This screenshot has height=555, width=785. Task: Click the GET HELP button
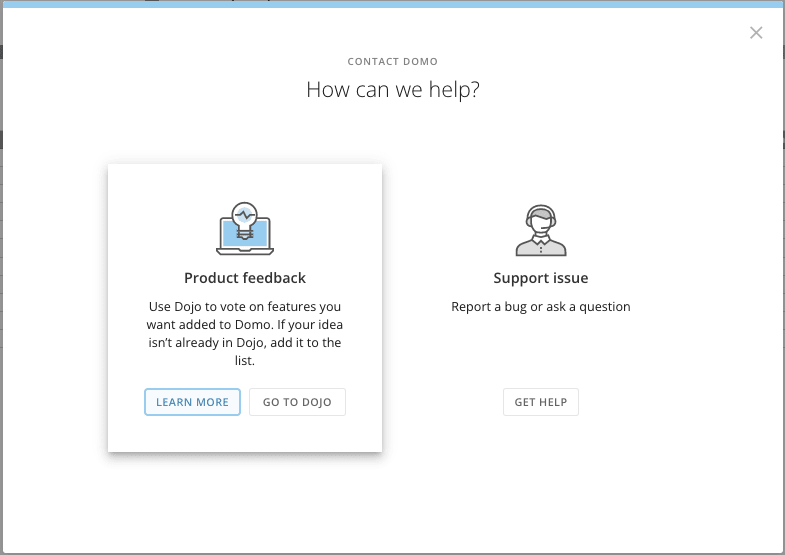click(x=541, y=402)
